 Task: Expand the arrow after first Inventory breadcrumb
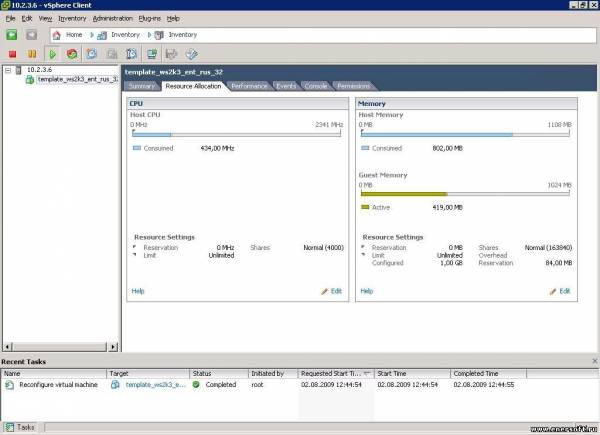pyautogui.click(x=149, y=35)
